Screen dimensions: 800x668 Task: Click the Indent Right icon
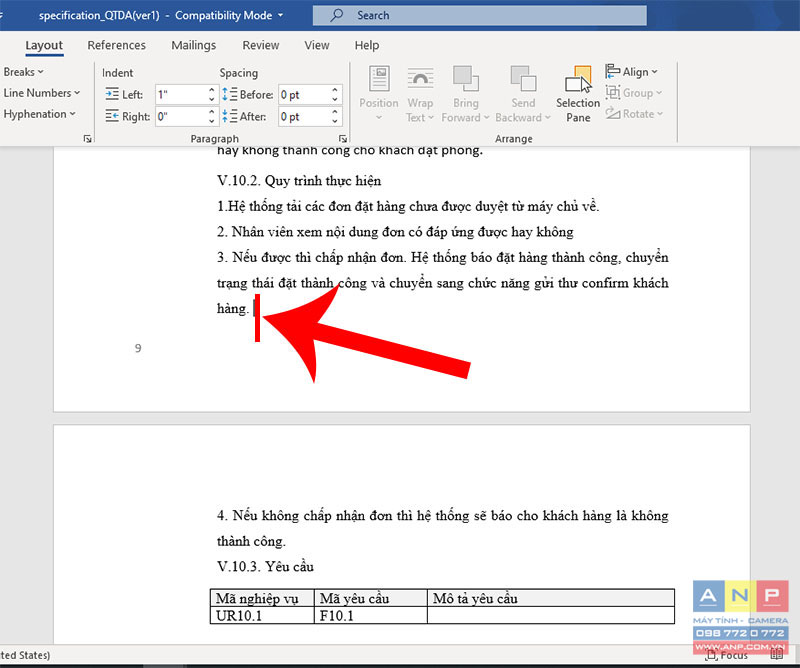pyautogui.click(x=112, y=116)
